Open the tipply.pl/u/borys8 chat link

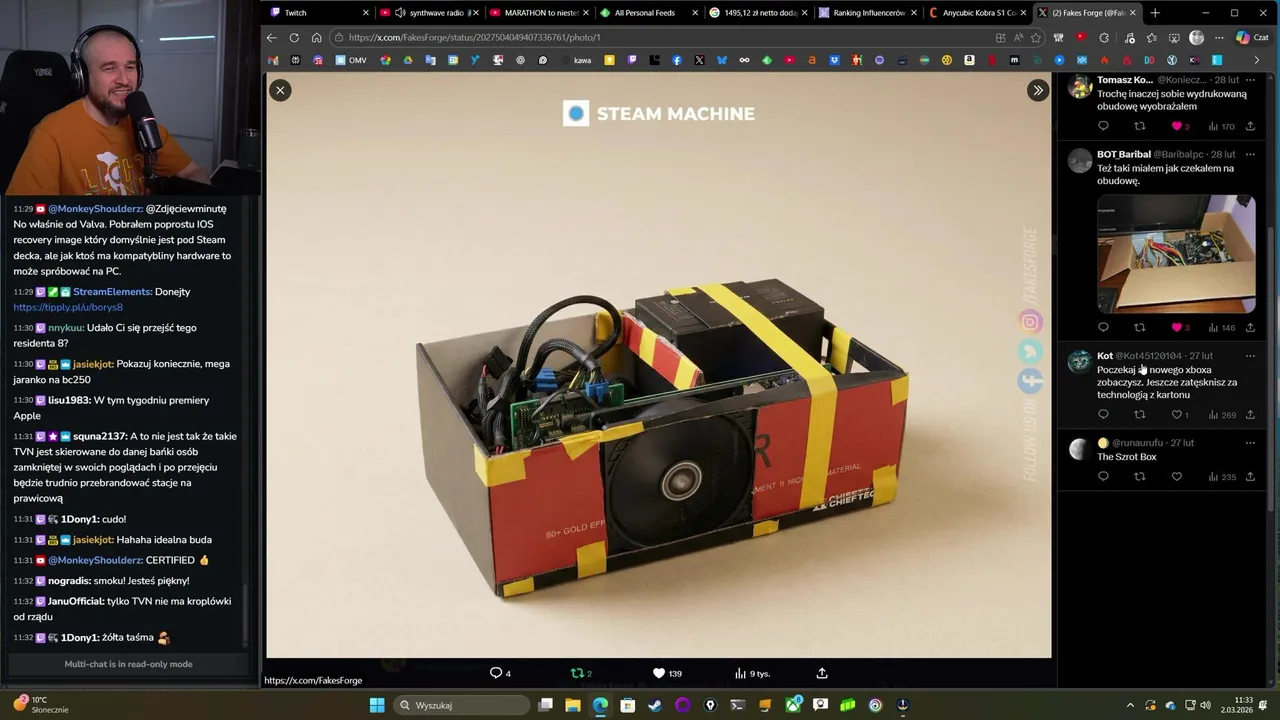68,307
